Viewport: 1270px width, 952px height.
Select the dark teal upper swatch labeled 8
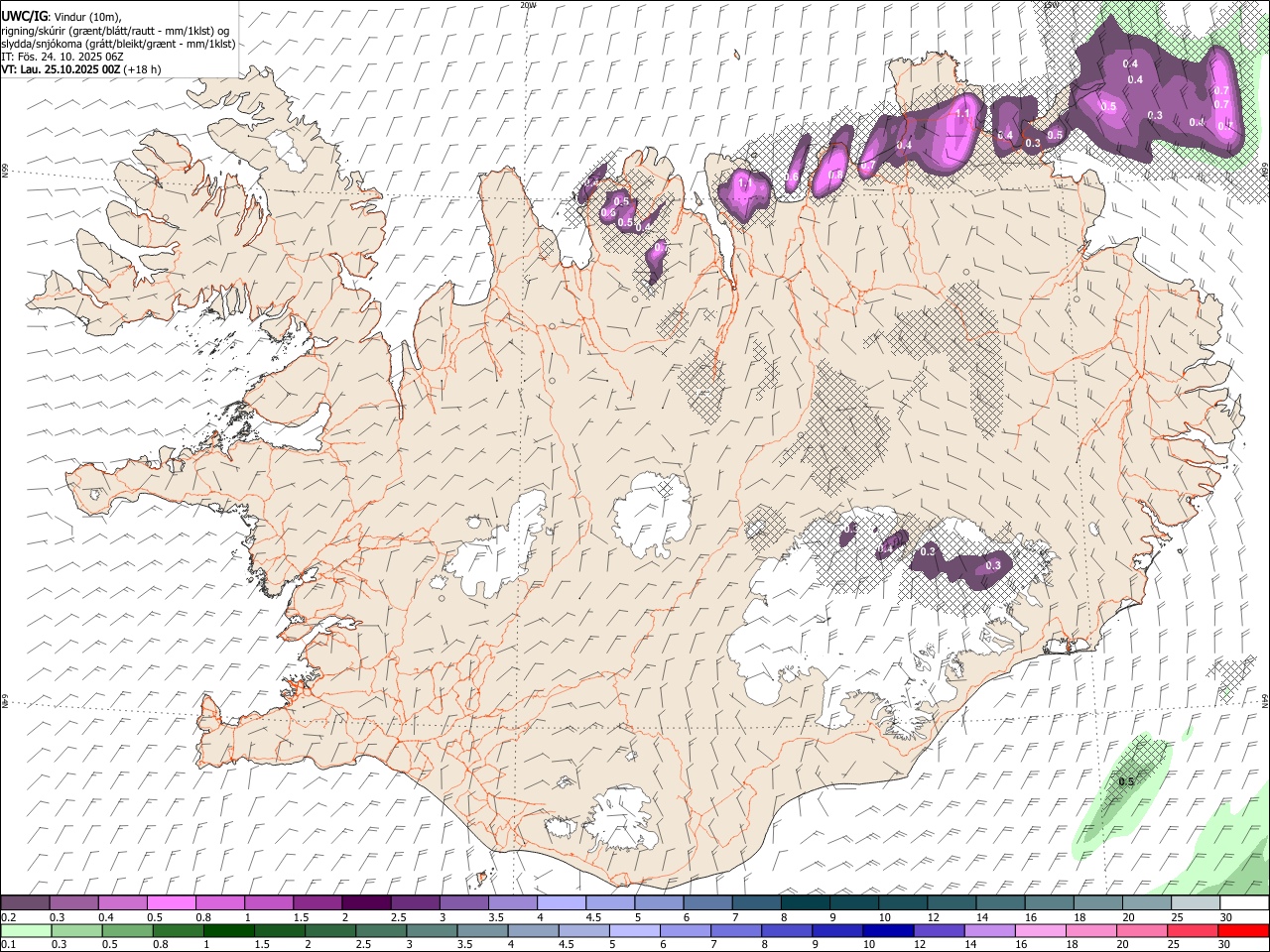pos(806,903)
